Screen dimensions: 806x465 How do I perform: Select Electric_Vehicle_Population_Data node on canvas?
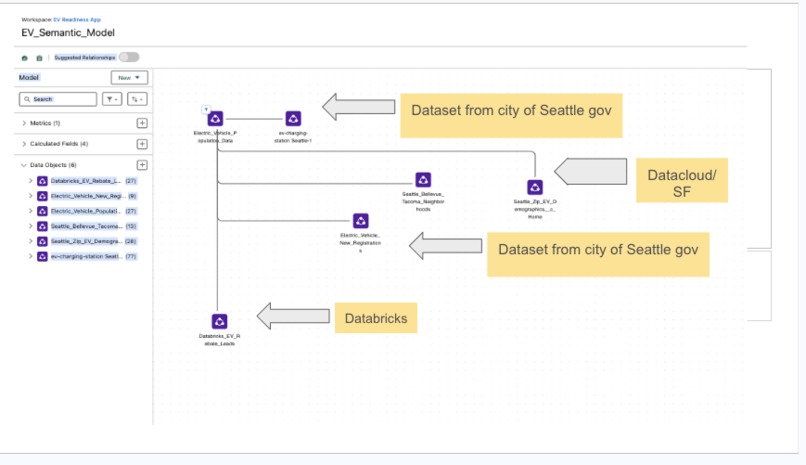pos(215,119)
